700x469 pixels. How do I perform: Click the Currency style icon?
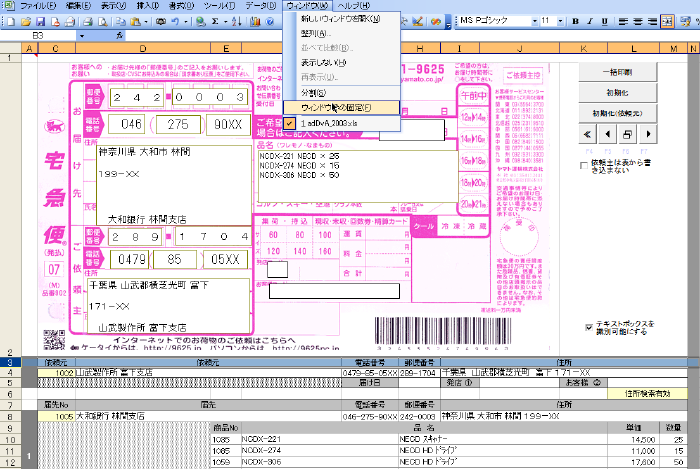pyautogui.click(x=685, y=21)
